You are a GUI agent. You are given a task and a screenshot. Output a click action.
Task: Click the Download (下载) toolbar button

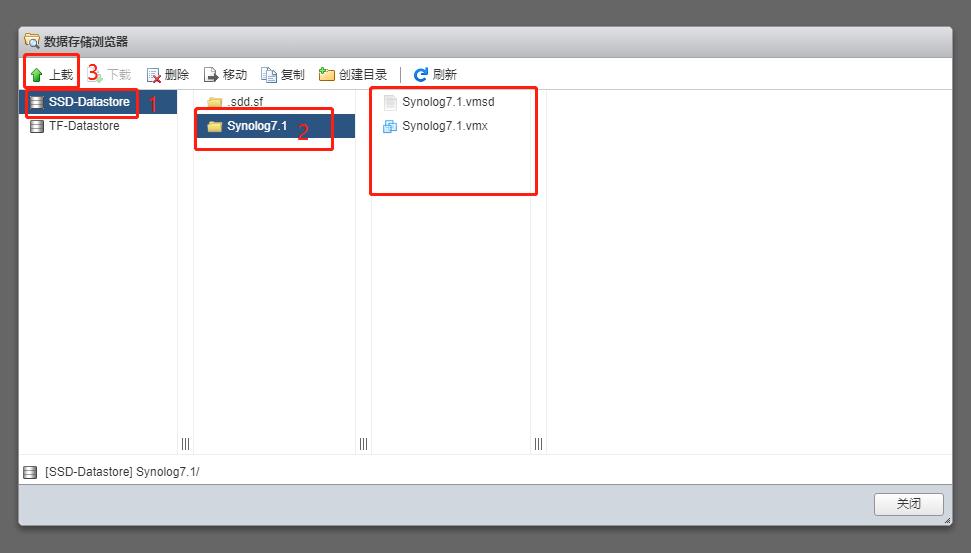[110, 75]
